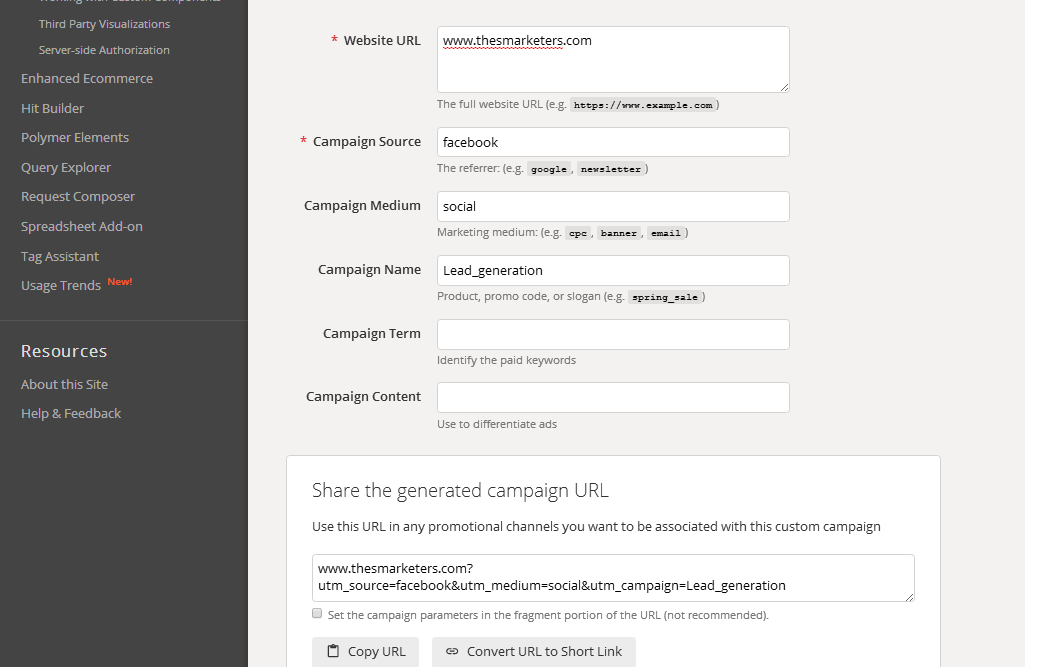Click the 'spring_sale' example code chip

(x=665, y=297)
